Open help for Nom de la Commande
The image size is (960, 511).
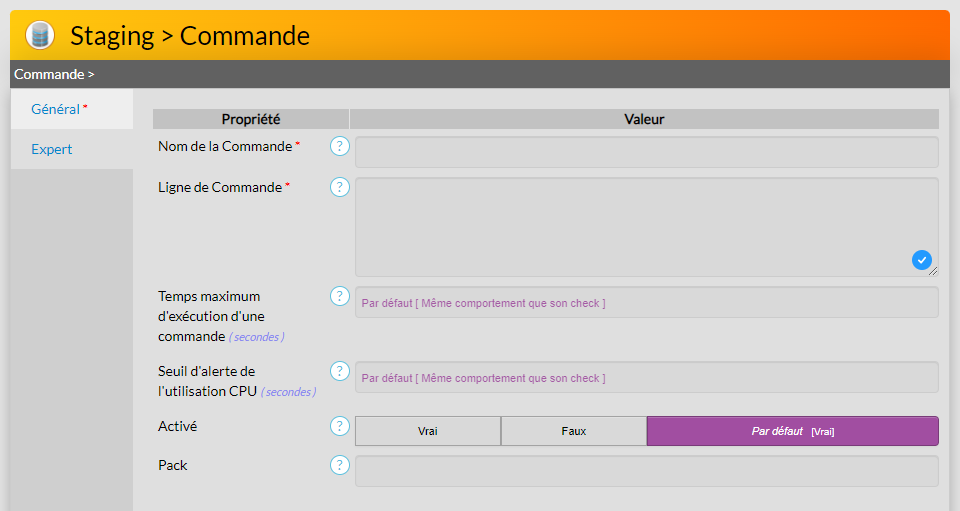[340, 147]
